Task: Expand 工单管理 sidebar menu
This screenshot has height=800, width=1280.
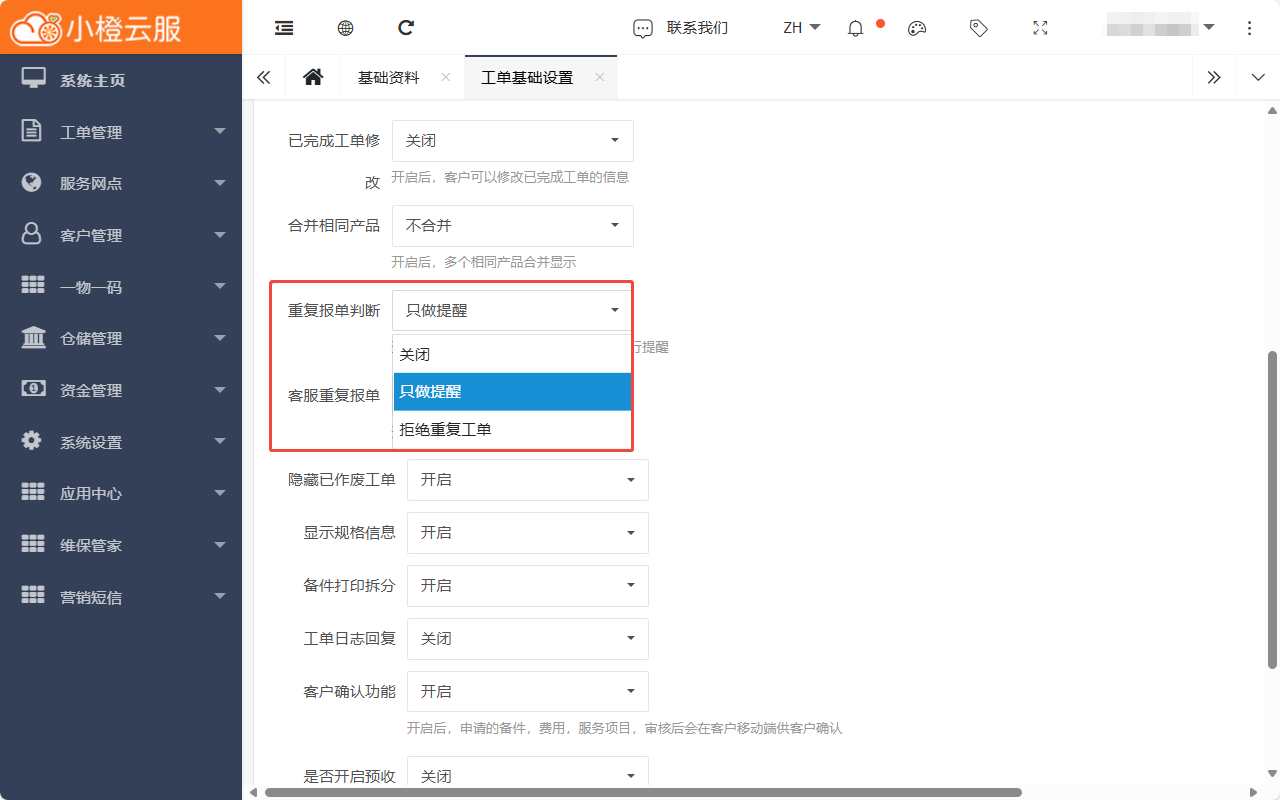Action: [x=120, y=132]
